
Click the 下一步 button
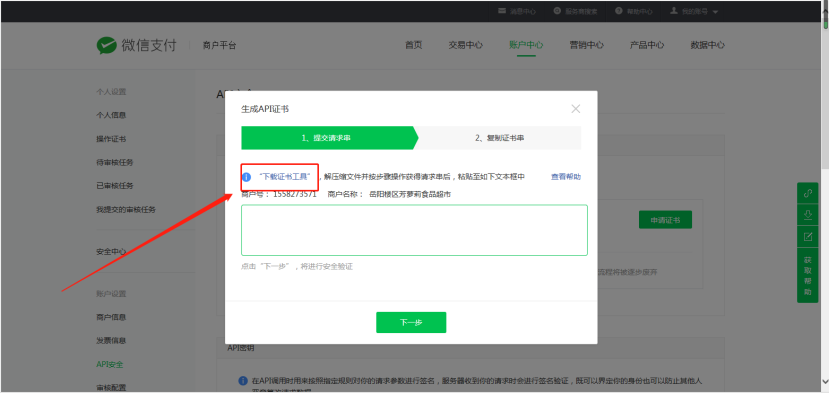point(411,323)
